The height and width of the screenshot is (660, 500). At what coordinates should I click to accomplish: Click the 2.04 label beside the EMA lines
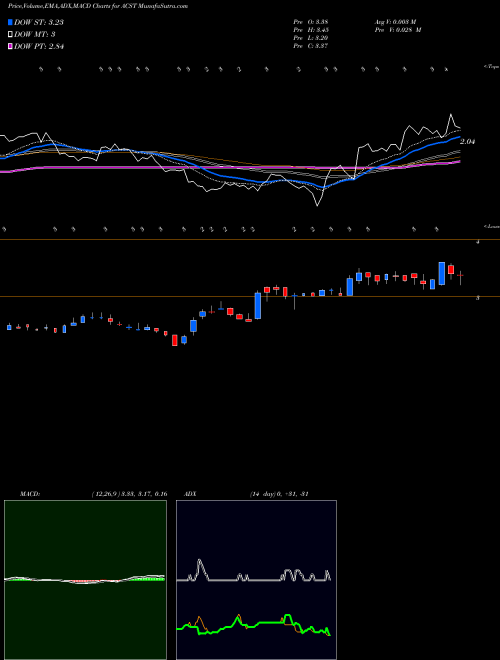(467, 142)
